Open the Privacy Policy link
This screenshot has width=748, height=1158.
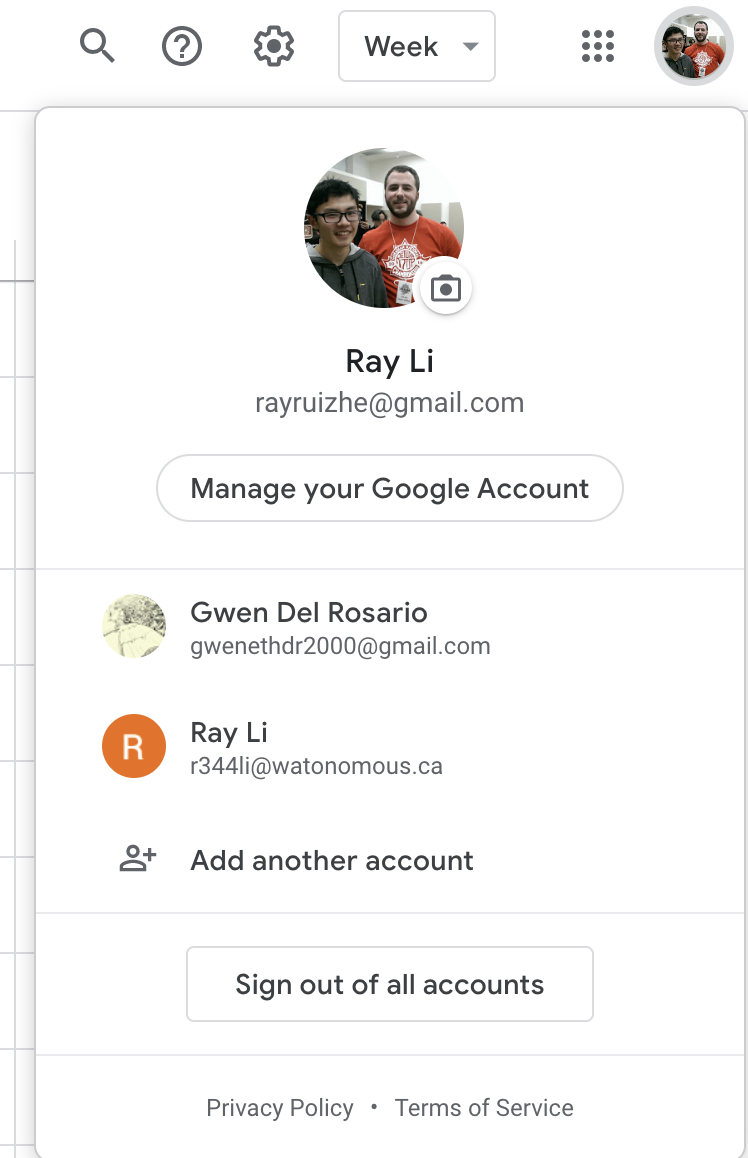pos(280,1107)
